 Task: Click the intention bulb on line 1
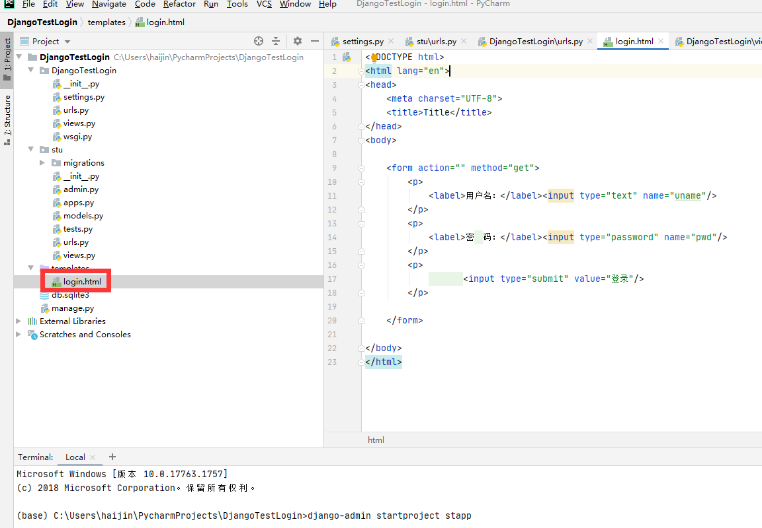(x=374, y=57)
